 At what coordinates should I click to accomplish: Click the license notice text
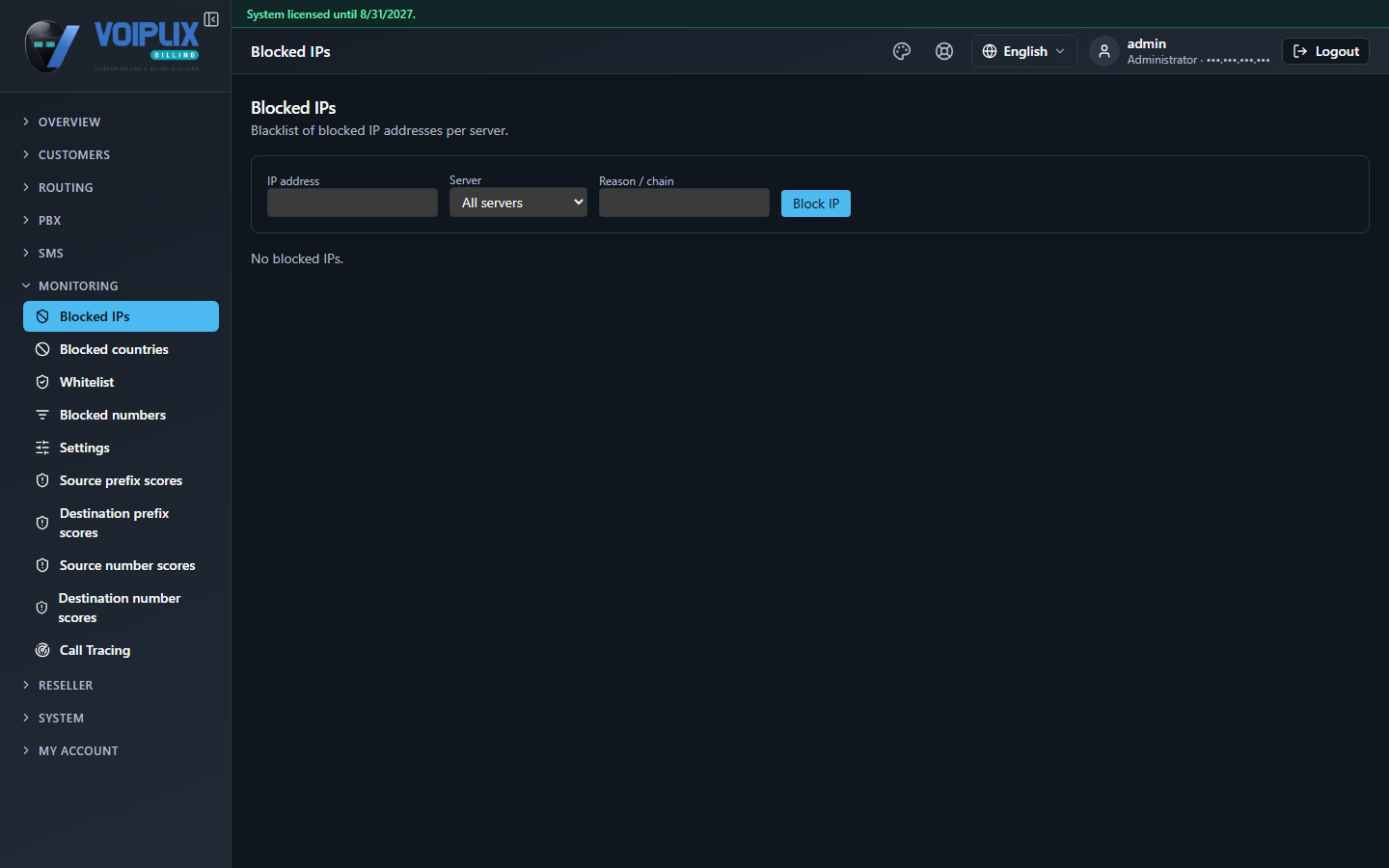331,14
